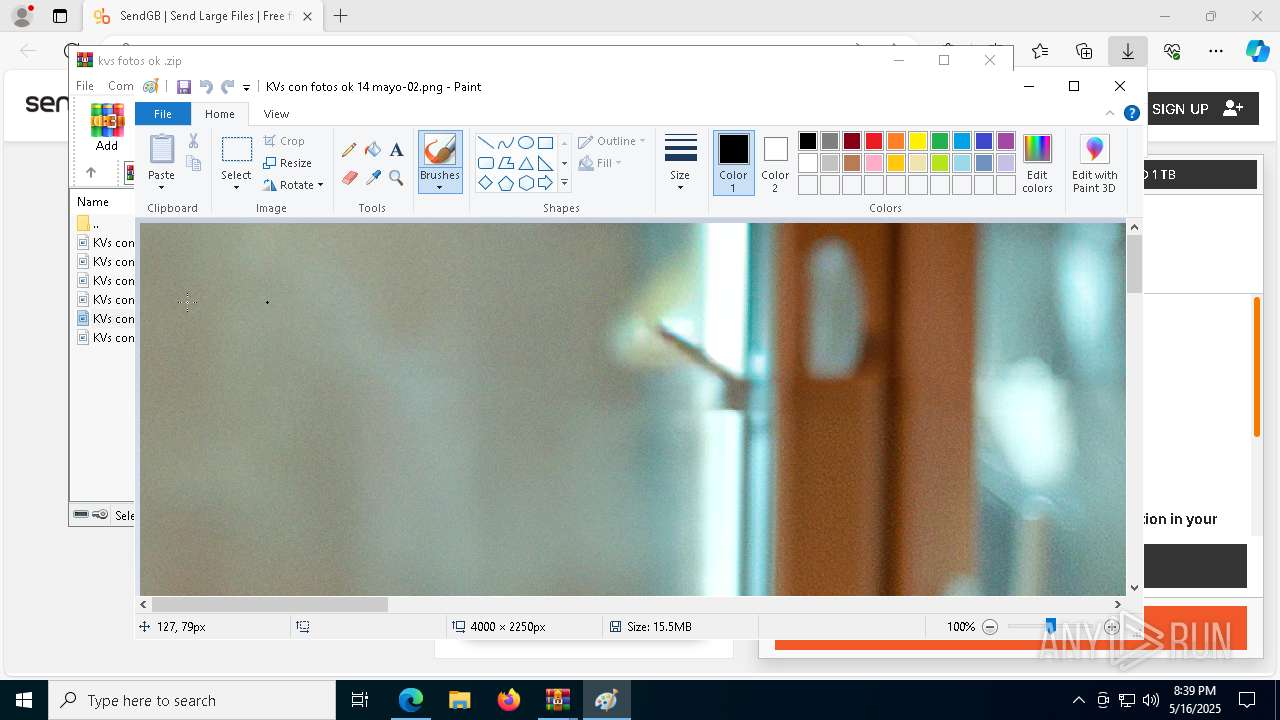
Task: Collapse the ribbon with the chevron
Action: click(1109, 113)
